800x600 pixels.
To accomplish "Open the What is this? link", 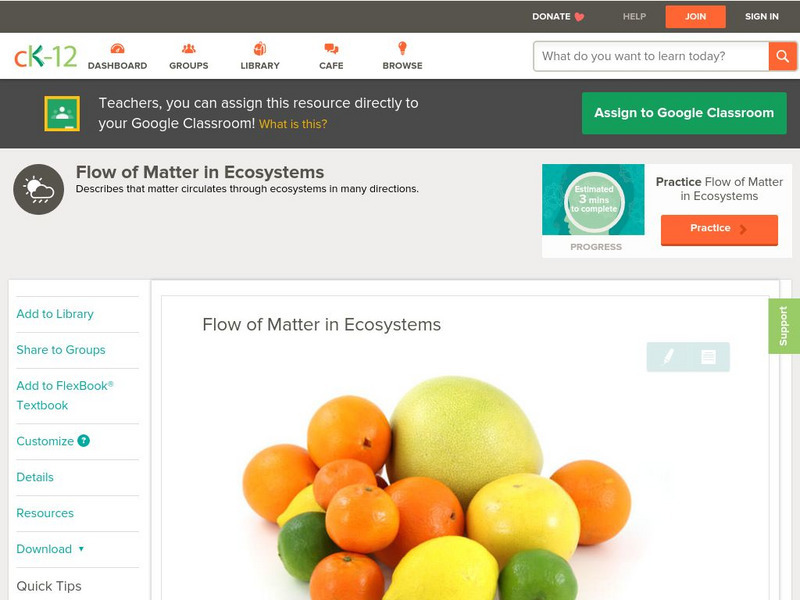I will (x=293, y=124).
